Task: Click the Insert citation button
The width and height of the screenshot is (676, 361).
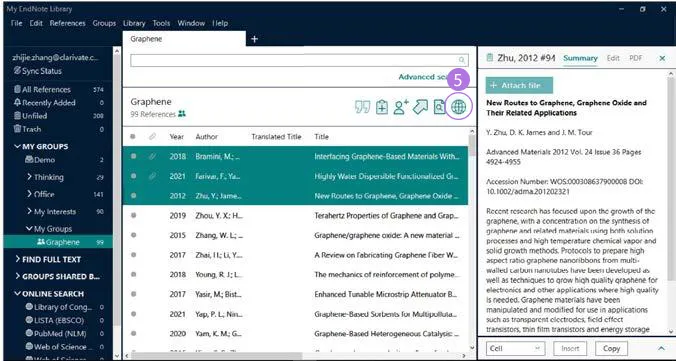Action: [570, 348]
